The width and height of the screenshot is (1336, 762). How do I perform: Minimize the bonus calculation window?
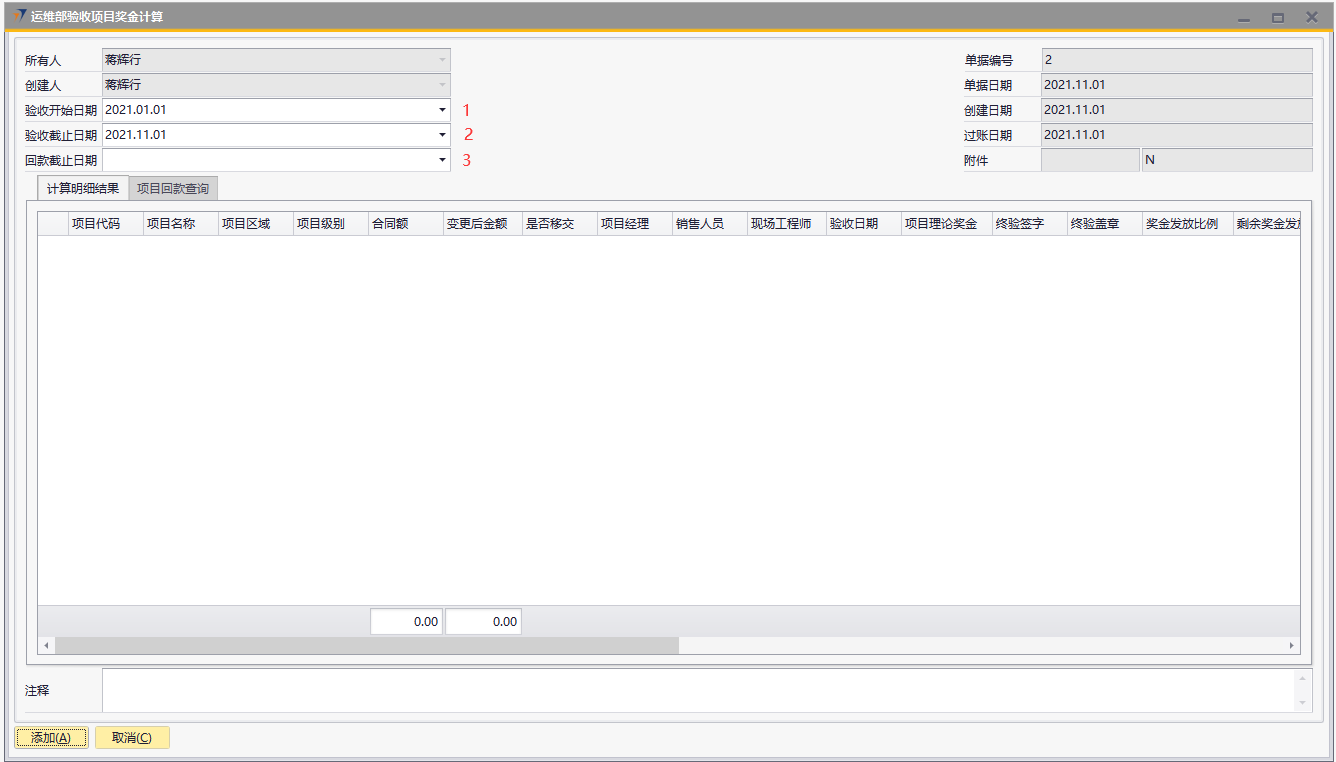coord(1244,17)
